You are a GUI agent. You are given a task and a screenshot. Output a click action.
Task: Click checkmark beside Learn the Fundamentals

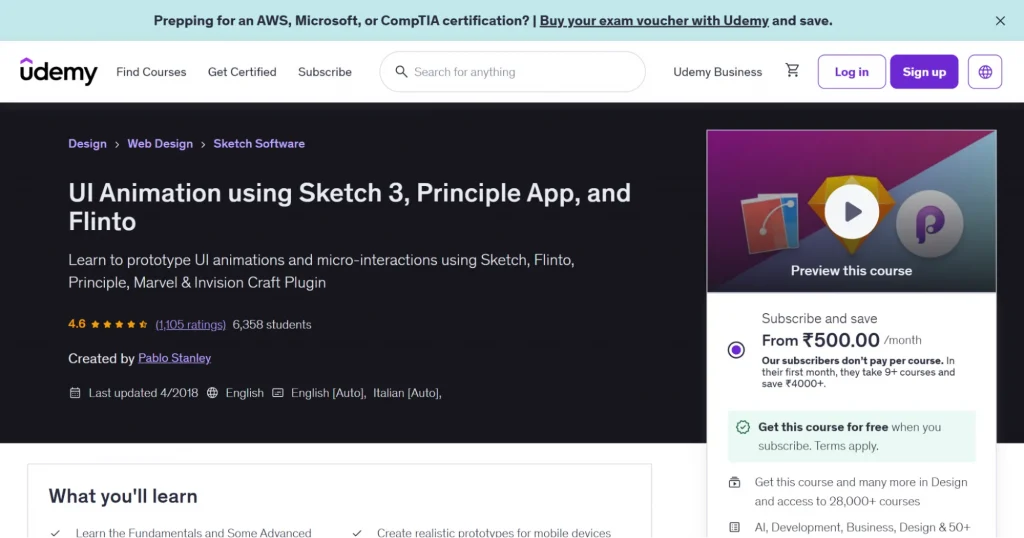[x=56, y=533]
